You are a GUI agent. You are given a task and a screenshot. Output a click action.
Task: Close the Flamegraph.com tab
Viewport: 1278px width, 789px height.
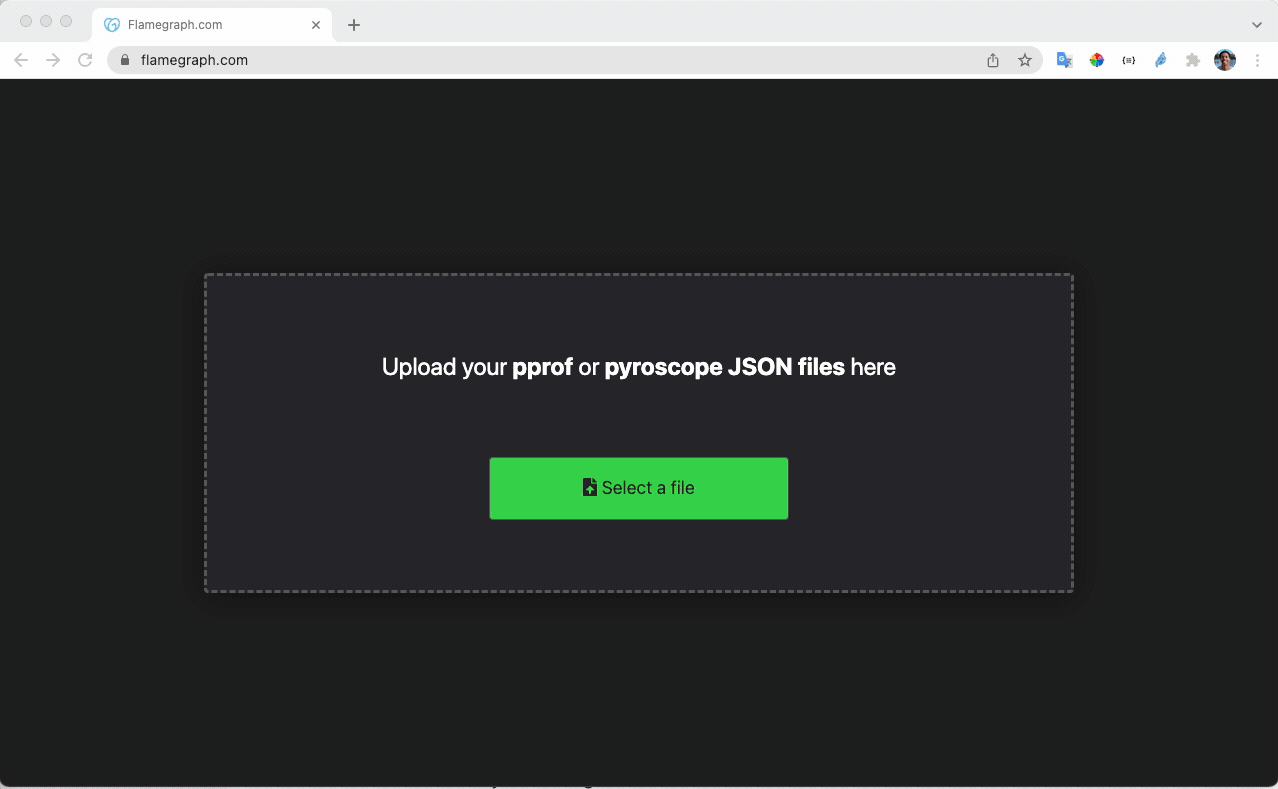[x=316, y=25]
